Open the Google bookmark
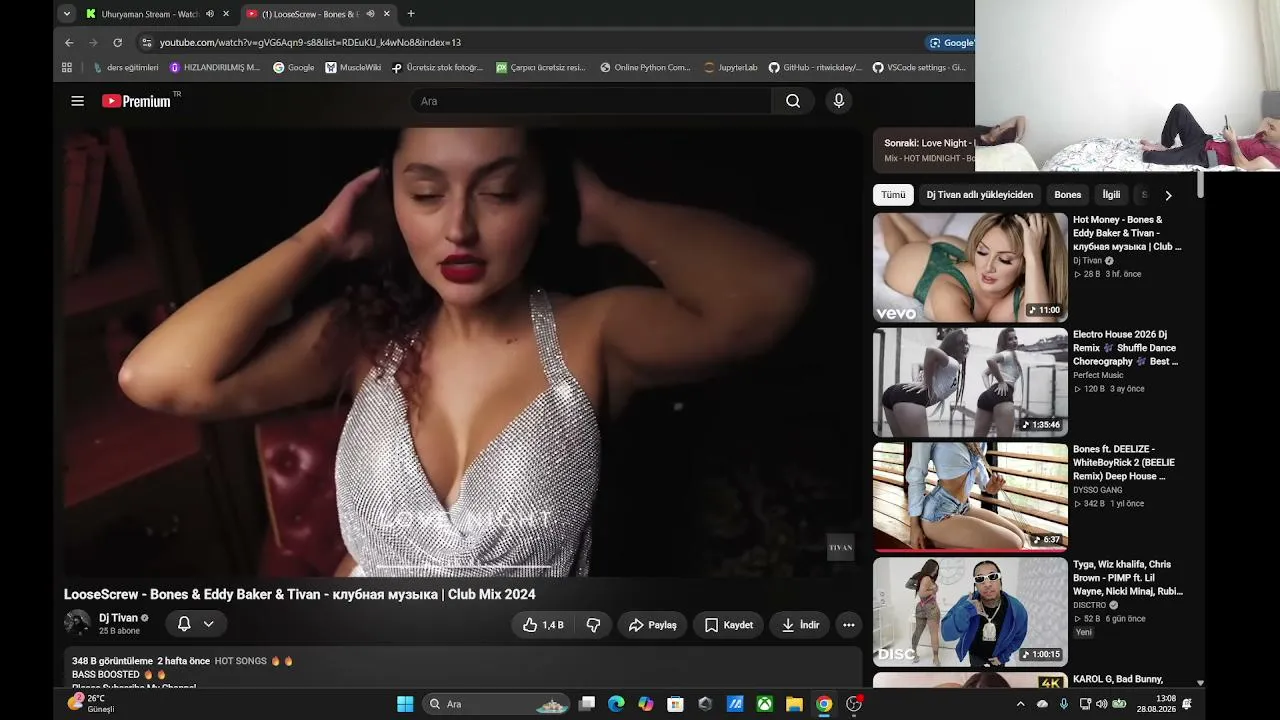The image size is (1280, 720). point(293,68)
